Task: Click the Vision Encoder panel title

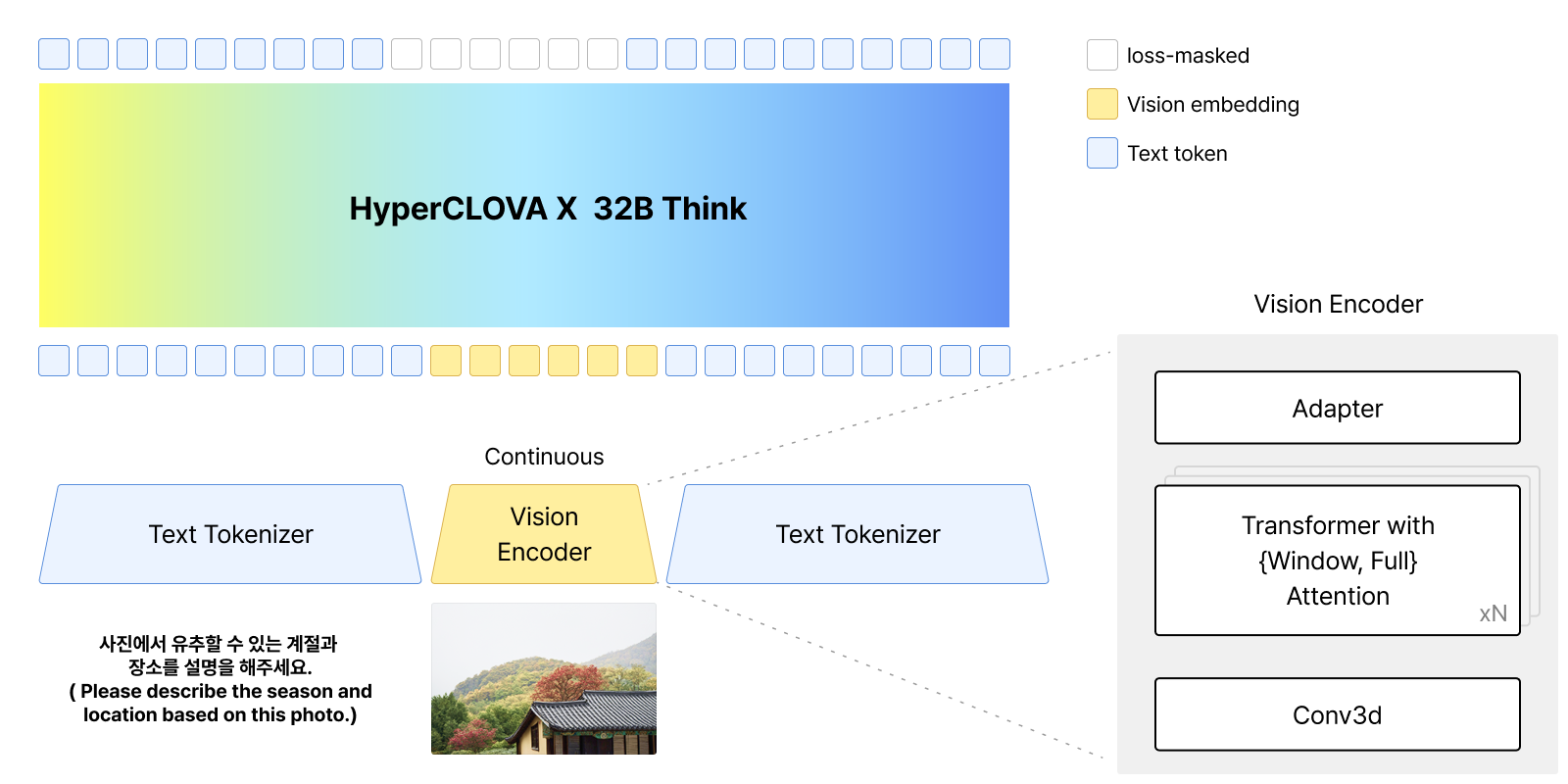Action: point(1338,304)
